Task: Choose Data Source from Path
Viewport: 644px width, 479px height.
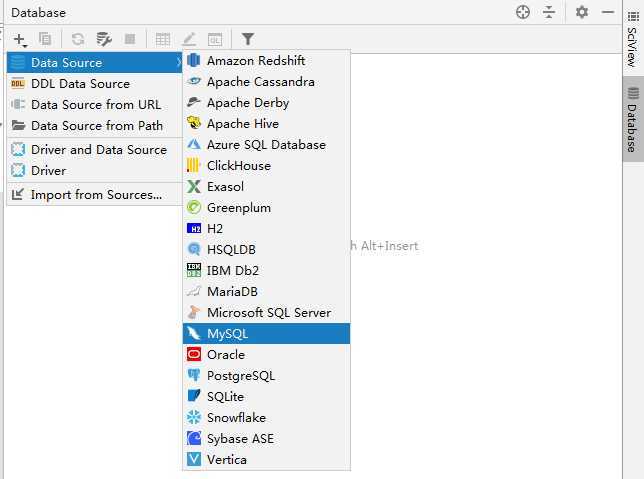Action: pyautogui.click(x=94, y=125)
